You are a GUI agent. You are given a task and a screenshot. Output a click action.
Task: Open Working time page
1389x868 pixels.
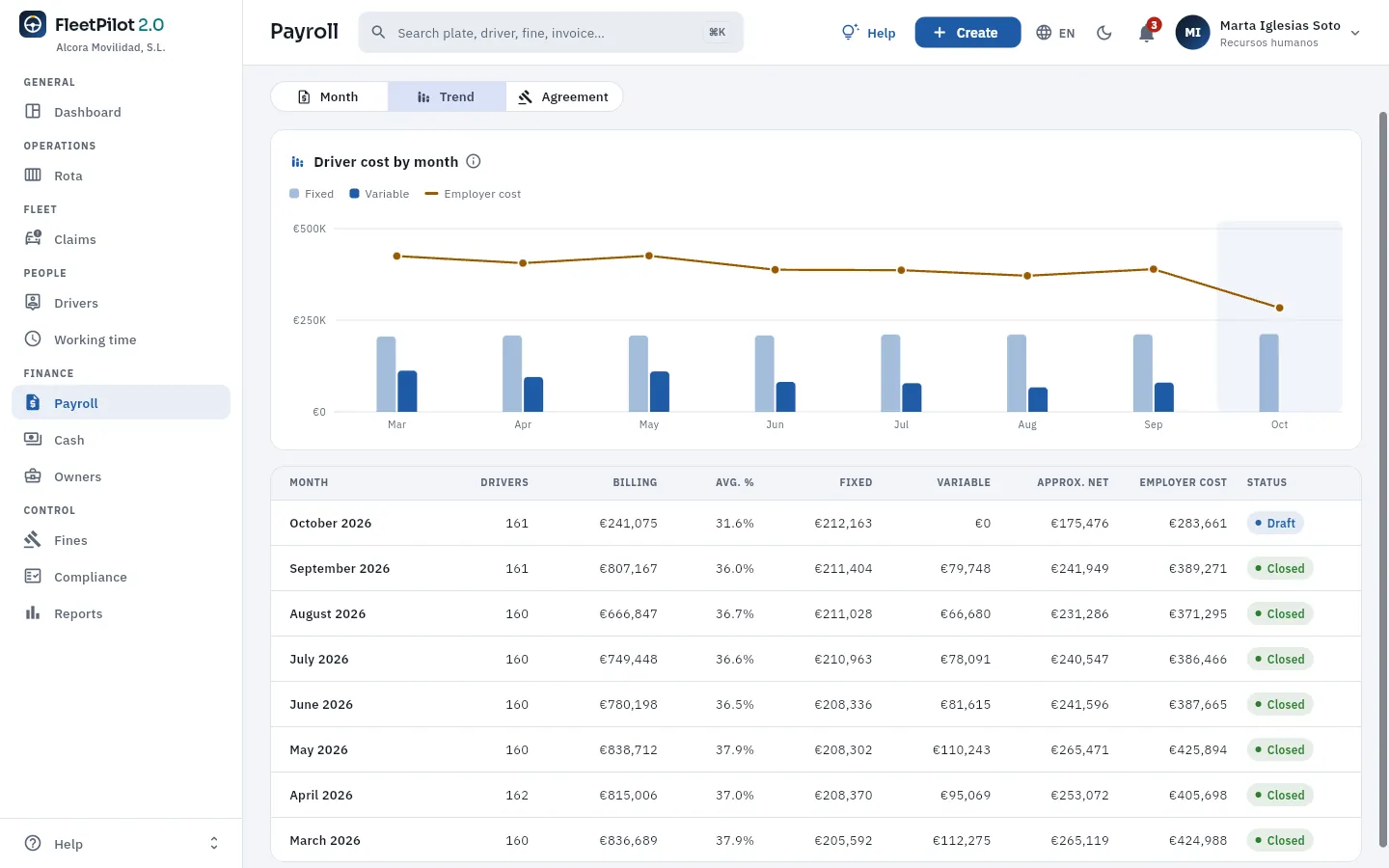[x=121, y=339]
